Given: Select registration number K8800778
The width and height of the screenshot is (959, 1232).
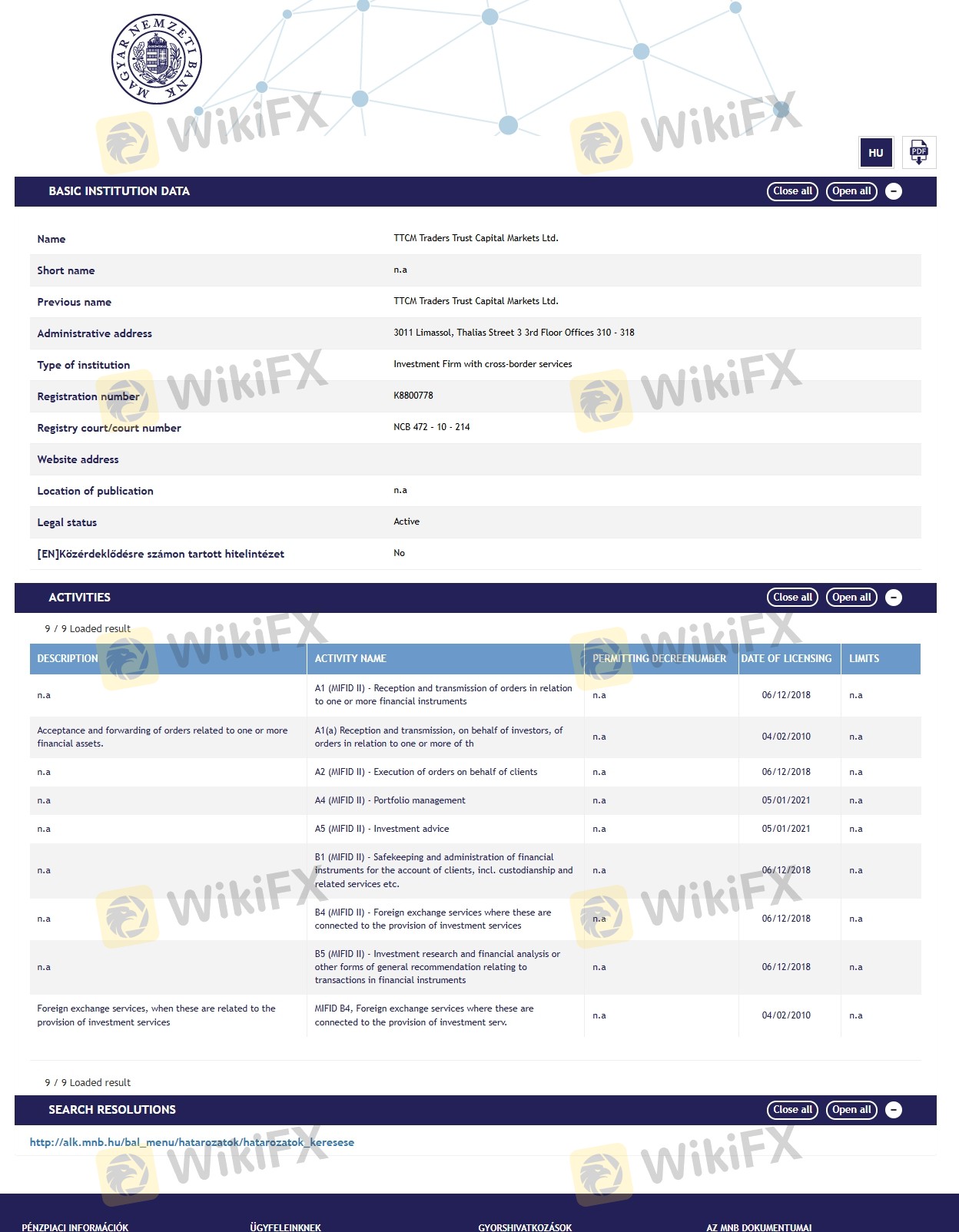Looking at the screenshot, I should 413,396.
